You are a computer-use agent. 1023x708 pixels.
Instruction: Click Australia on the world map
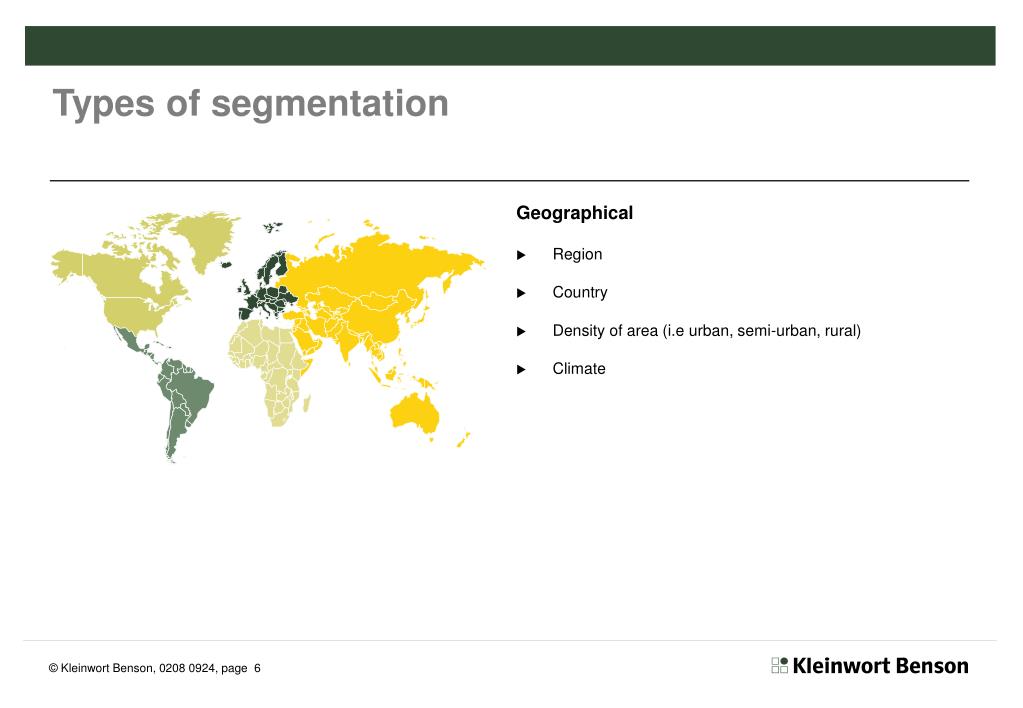[416, 412]
